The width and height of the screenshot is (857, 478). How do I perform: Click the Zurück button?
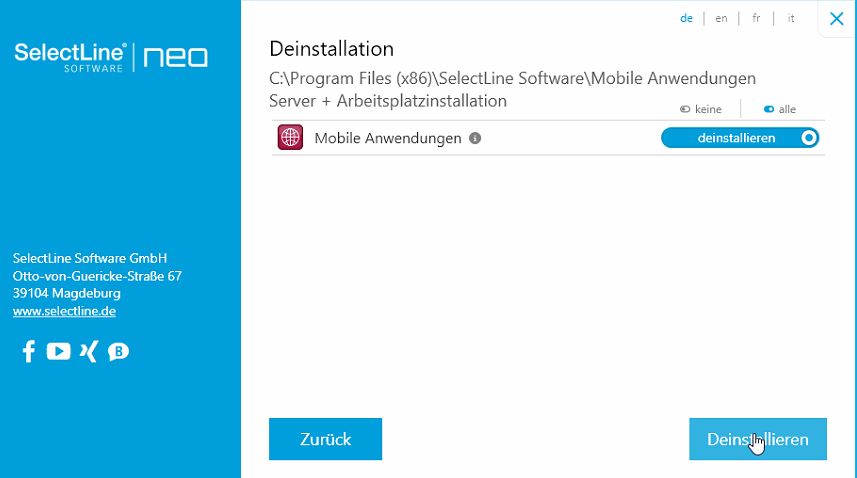coord(325,439)
